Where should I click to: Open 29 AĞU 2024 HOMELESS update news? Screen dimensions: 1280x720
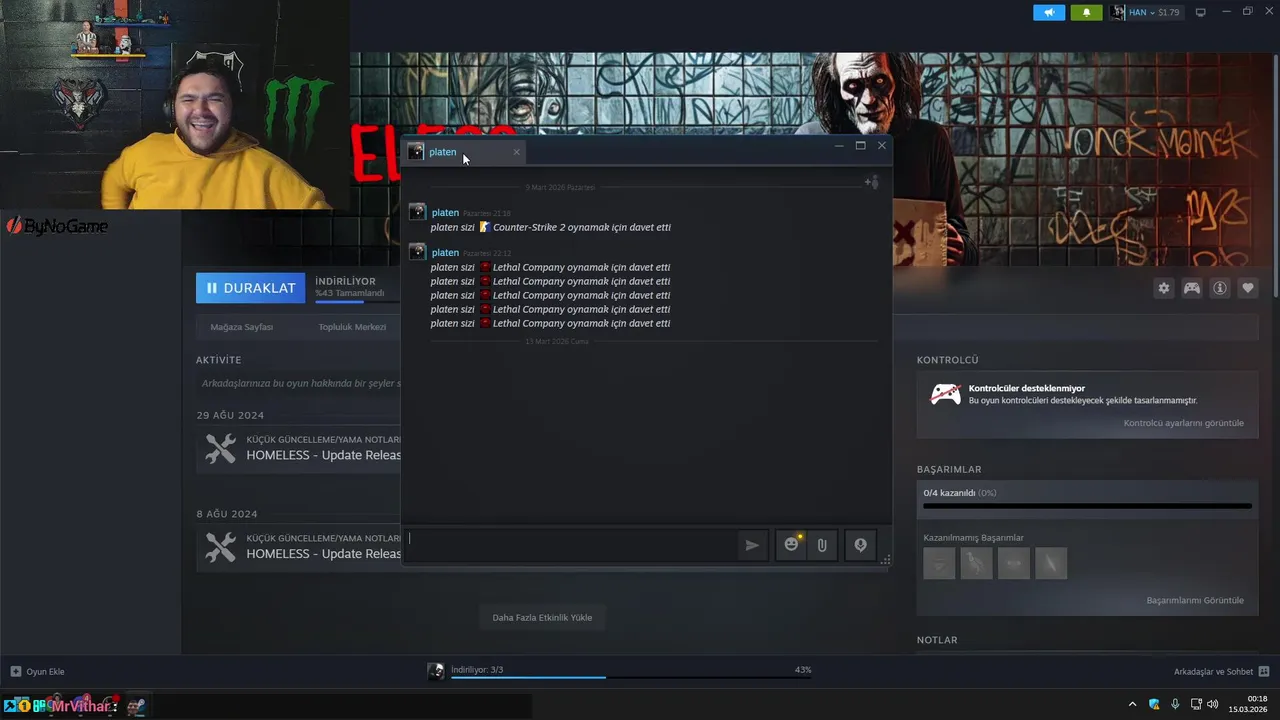coord(299,448)
